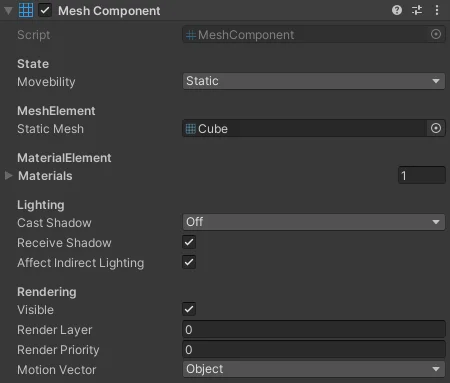
Task: Click the Render Layer value field
Action: [x=314, y=330]
